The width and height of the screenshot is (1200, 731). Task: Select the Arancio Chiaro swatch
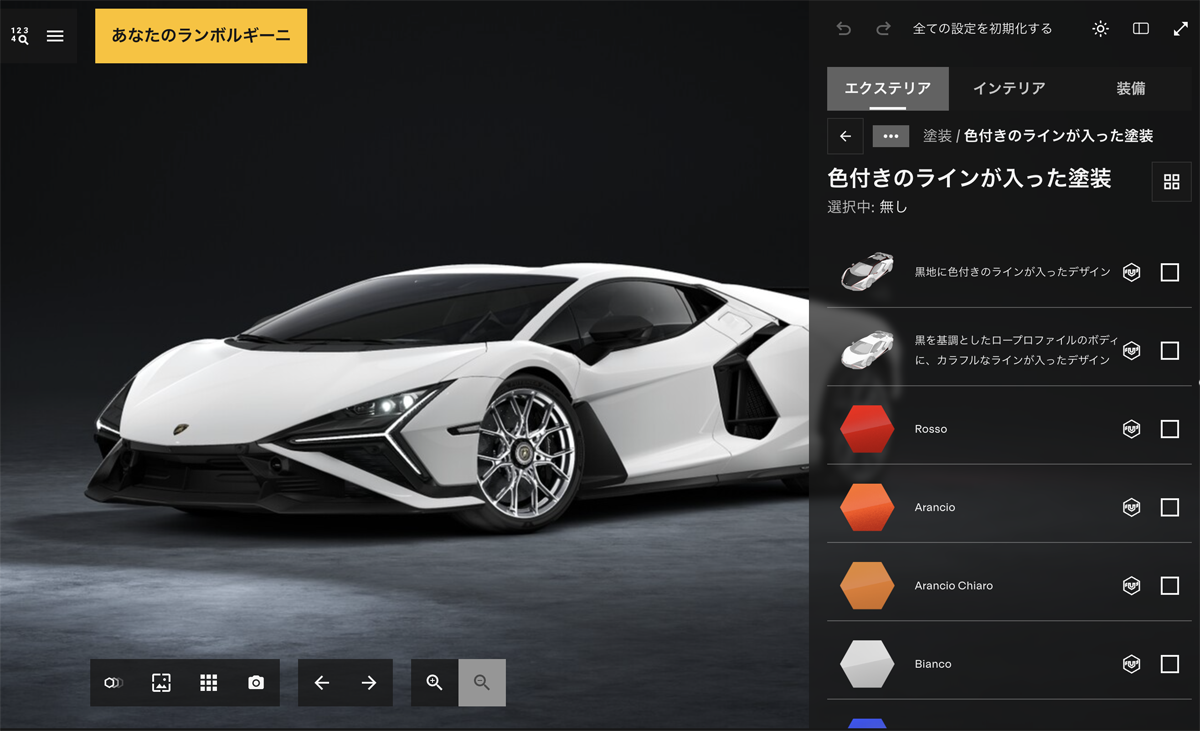[867, 585]
